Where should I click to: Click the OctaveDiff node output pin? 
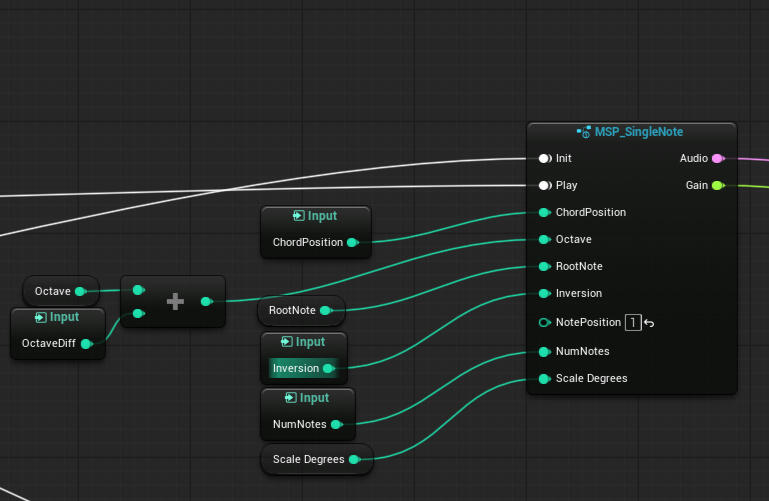[86, 343]
